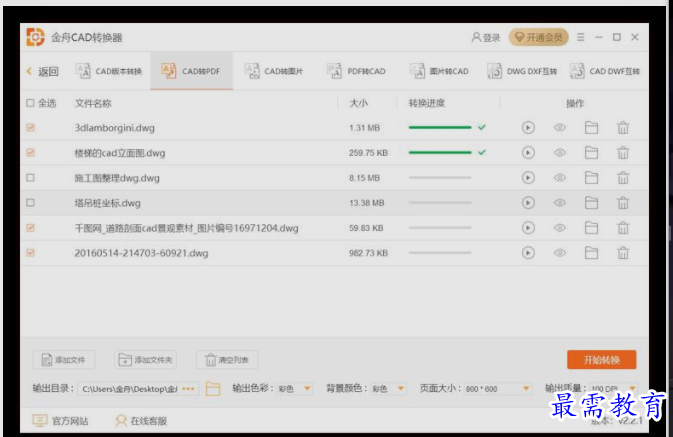The image size is (673, 437).
Task: Open output folder for 20160514-214703-60921.dwg
Action: point(591,253)
